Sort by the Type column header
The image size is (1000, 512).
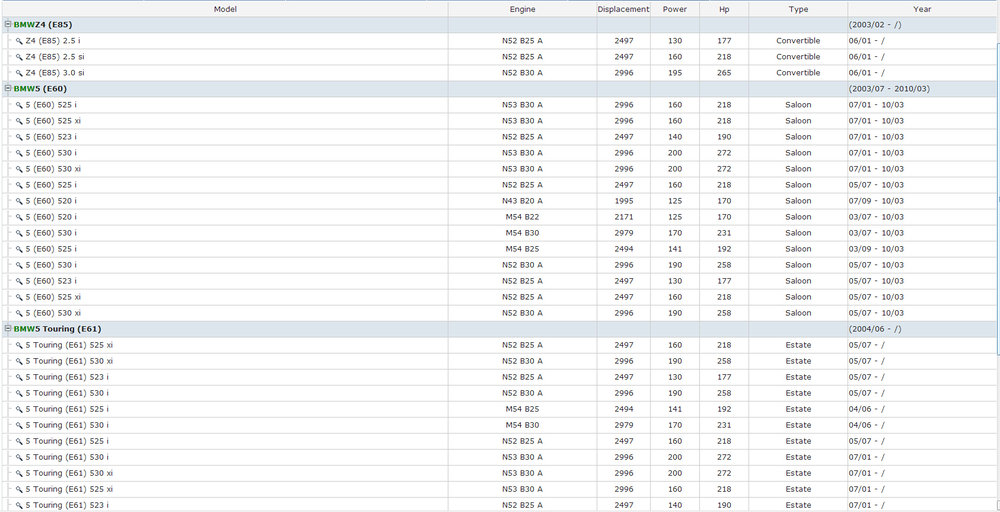[798, 9]
